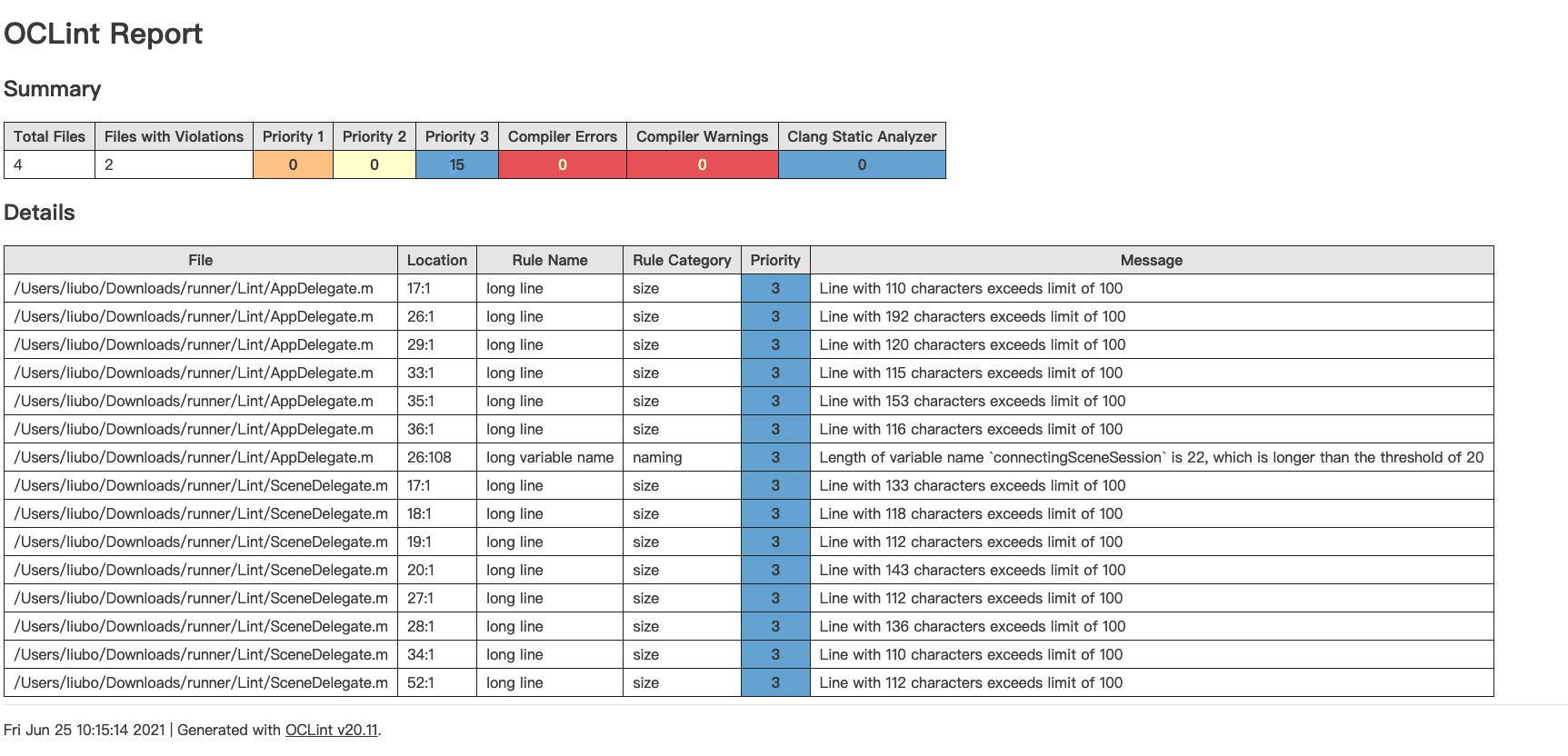Open the OCLint v20.11 link

tap(331, 730)
